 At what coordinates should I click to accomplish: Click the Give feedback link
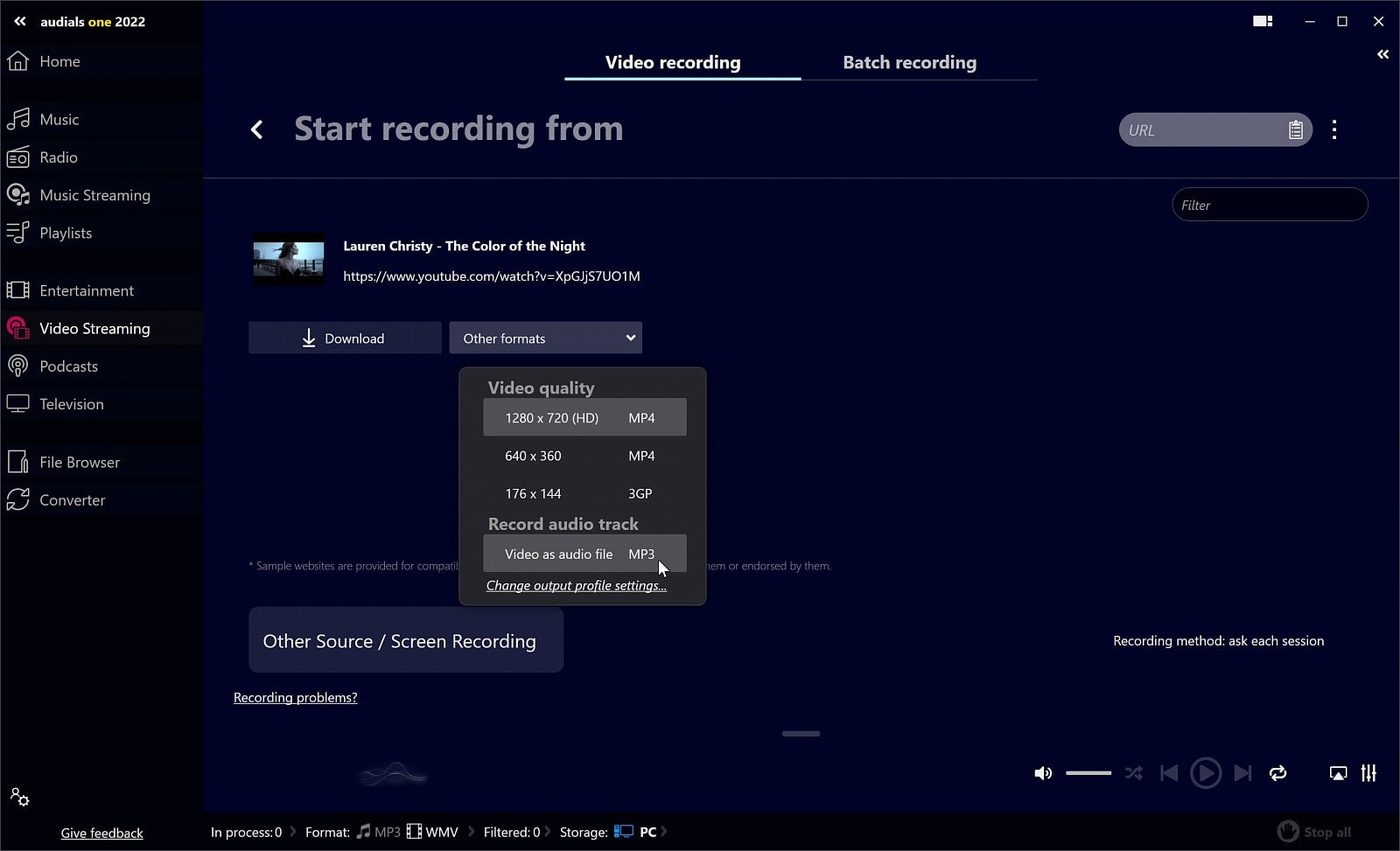[x=101, y=833]
